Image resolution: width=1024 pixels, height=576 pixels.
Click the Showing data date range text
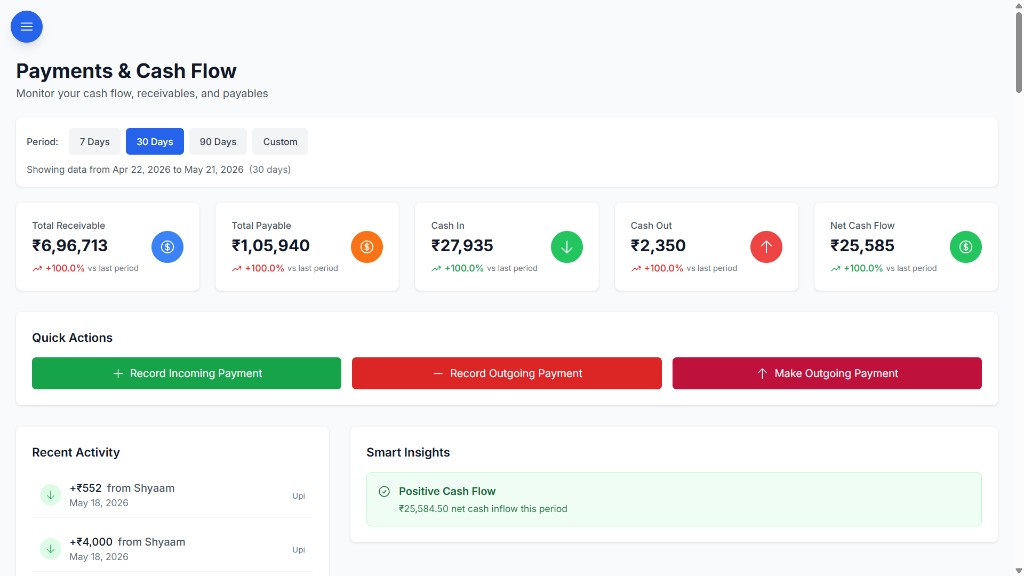click(x=159, y=170)
